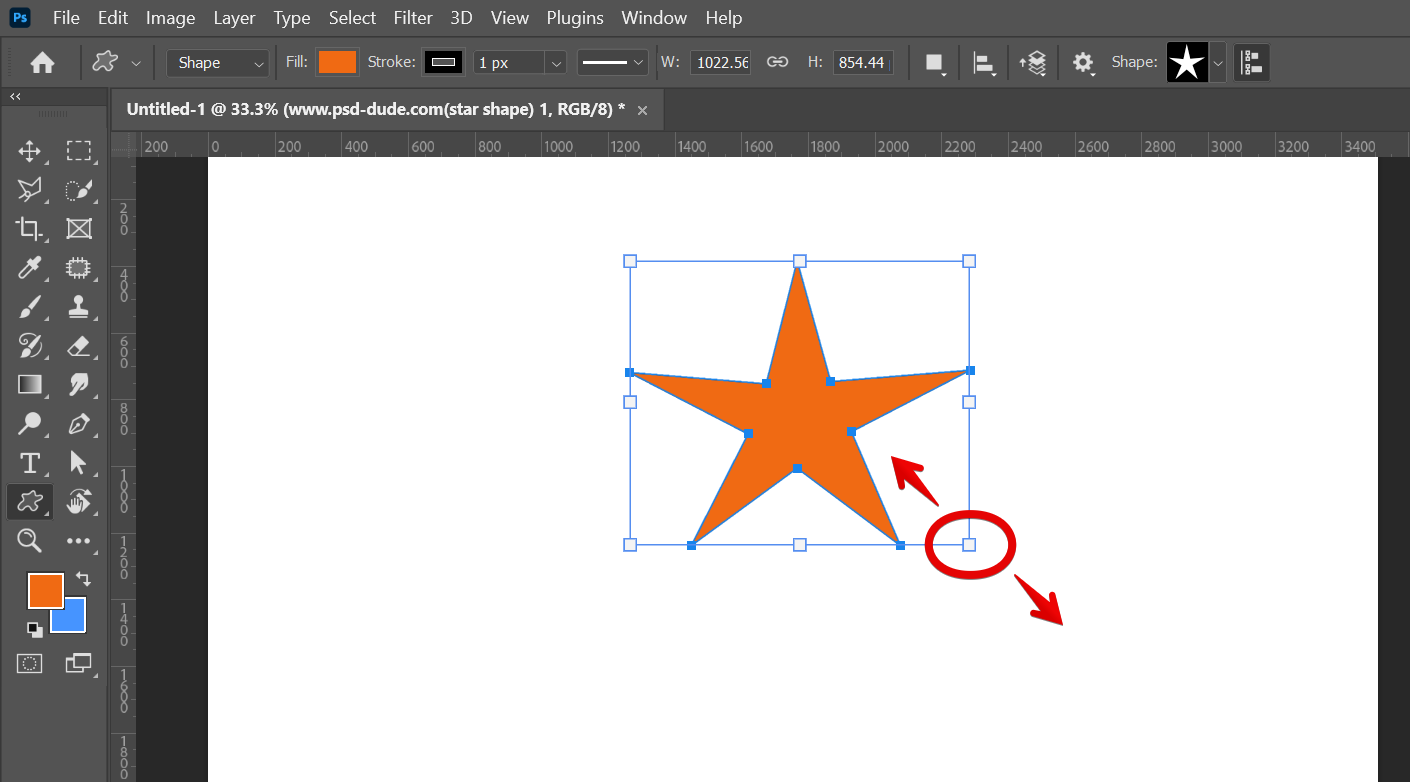1410x782 pixels.
Task: Open the path alignment options
Action: 984,62
